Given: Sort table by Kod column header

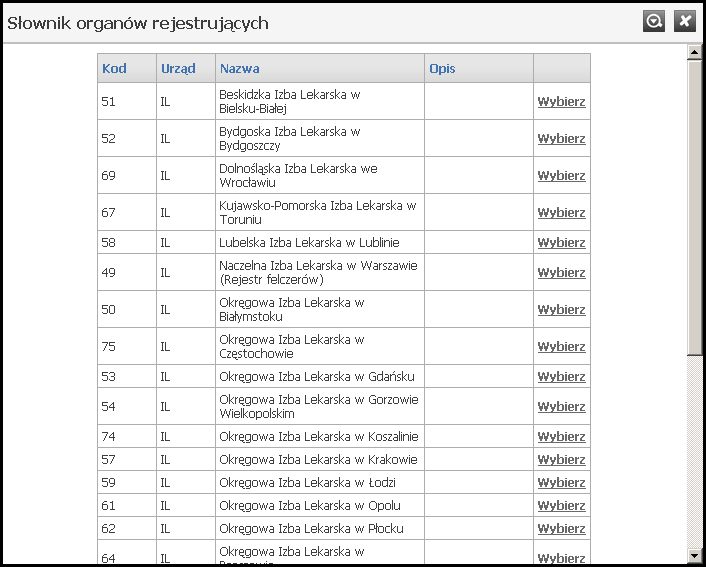Looking at the screenshot, I should [x=114, y=69].
